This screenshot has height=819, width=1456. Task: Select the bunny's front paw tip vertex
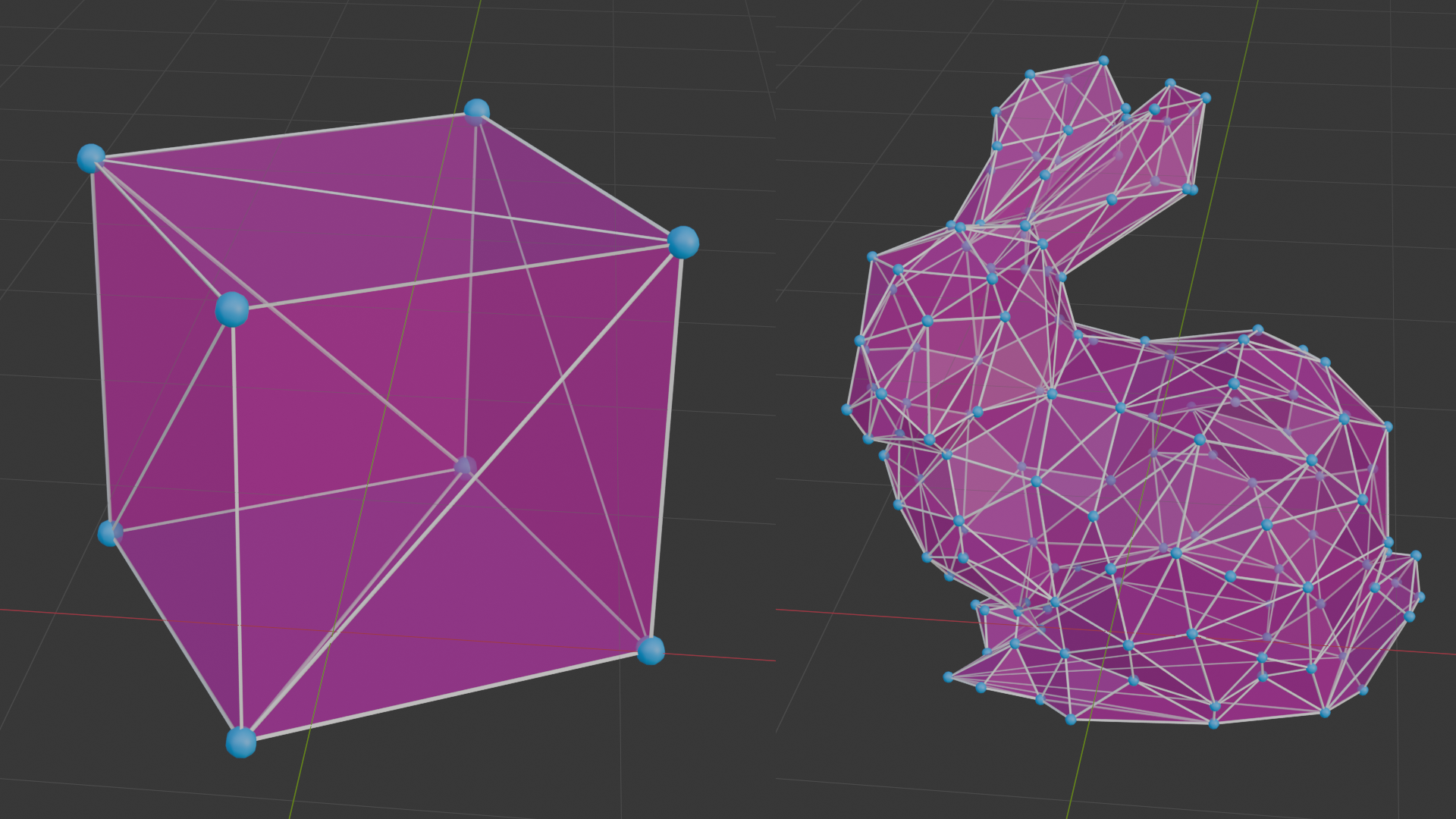pos(948,676)
